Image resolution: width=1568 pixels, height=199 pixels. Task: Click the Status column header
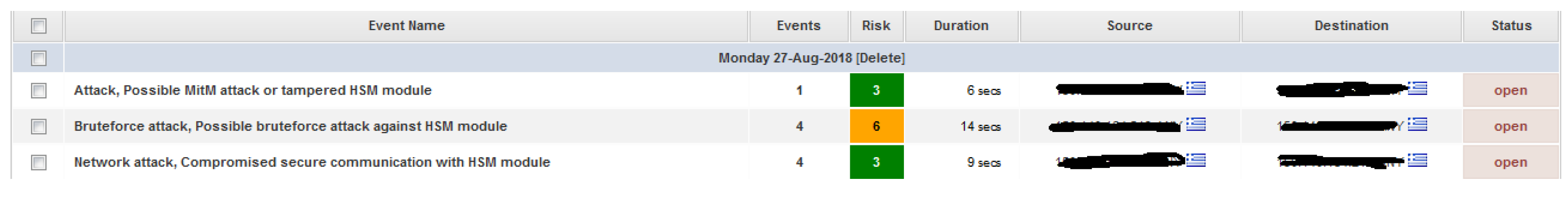pos(1511,26)
